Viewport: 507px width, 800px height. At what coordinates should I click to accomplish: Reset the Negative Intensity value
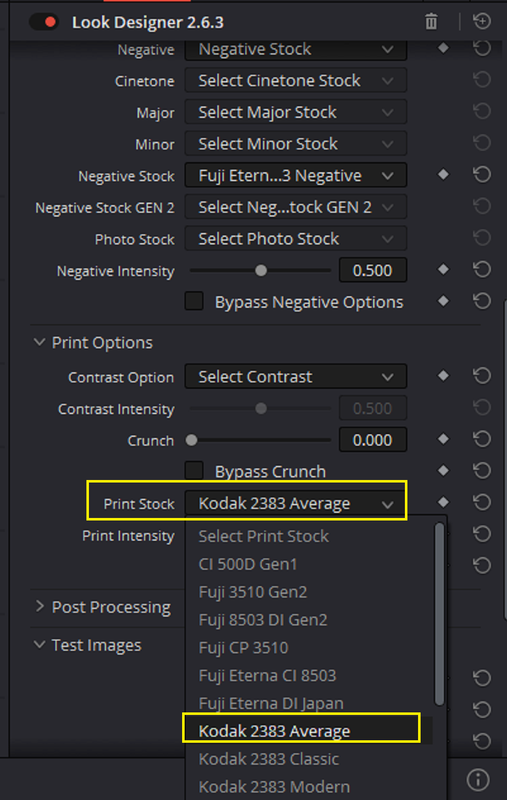pyautogui.click(x=481, y=270)
